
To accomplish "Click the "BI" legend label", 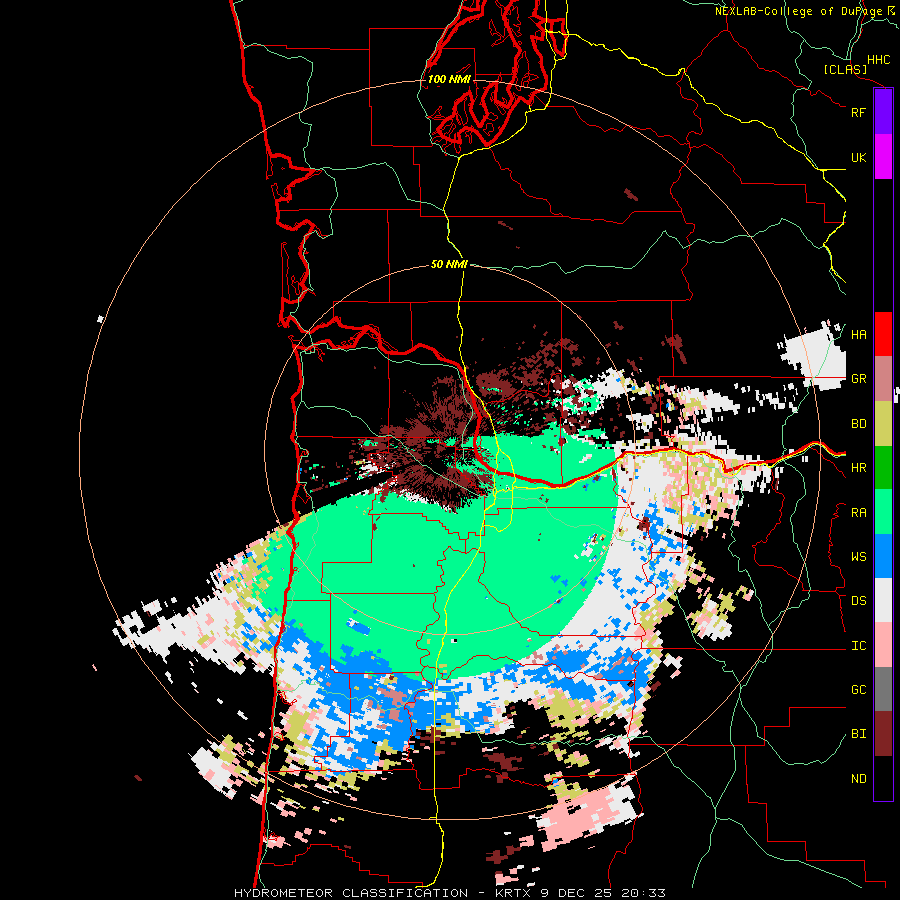I will tap(858, 734).
